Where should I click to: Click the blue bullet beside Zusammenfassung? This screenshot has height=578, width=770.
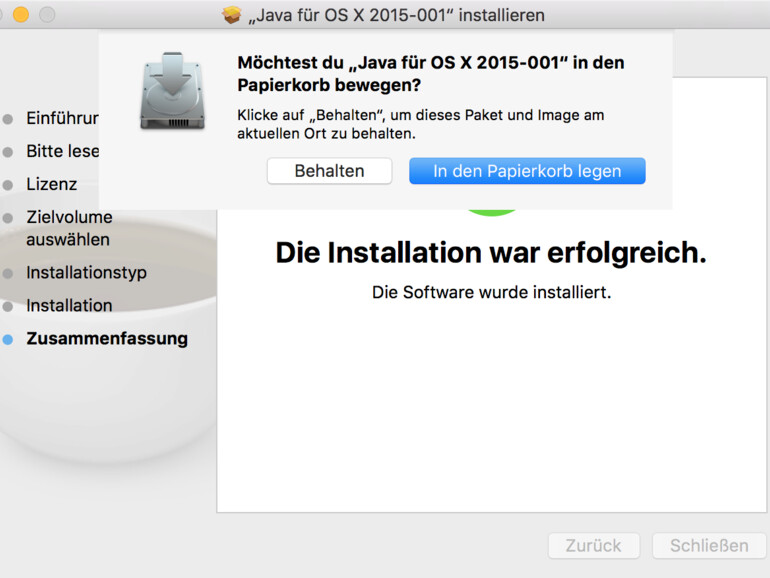[8, 339]
